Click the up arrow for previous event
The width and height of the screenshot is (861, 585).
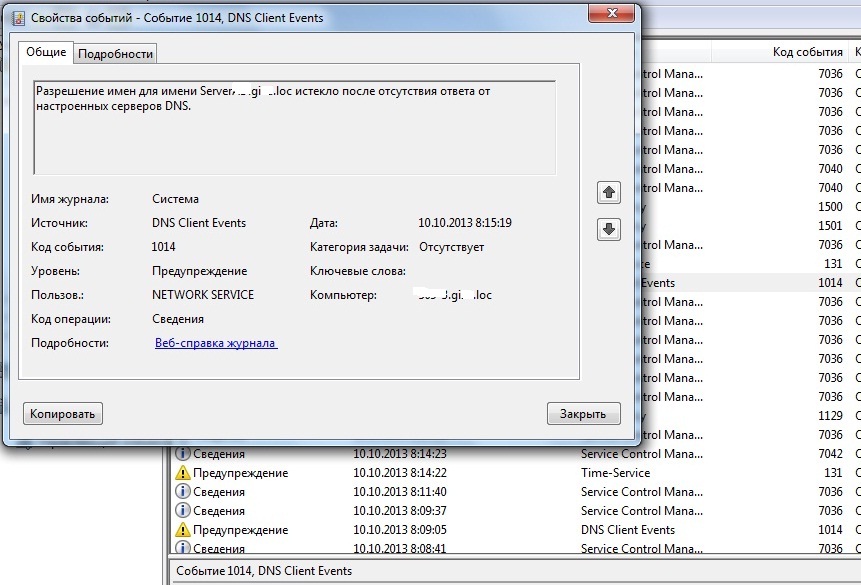pyautogui.click(x=607, y=191)
